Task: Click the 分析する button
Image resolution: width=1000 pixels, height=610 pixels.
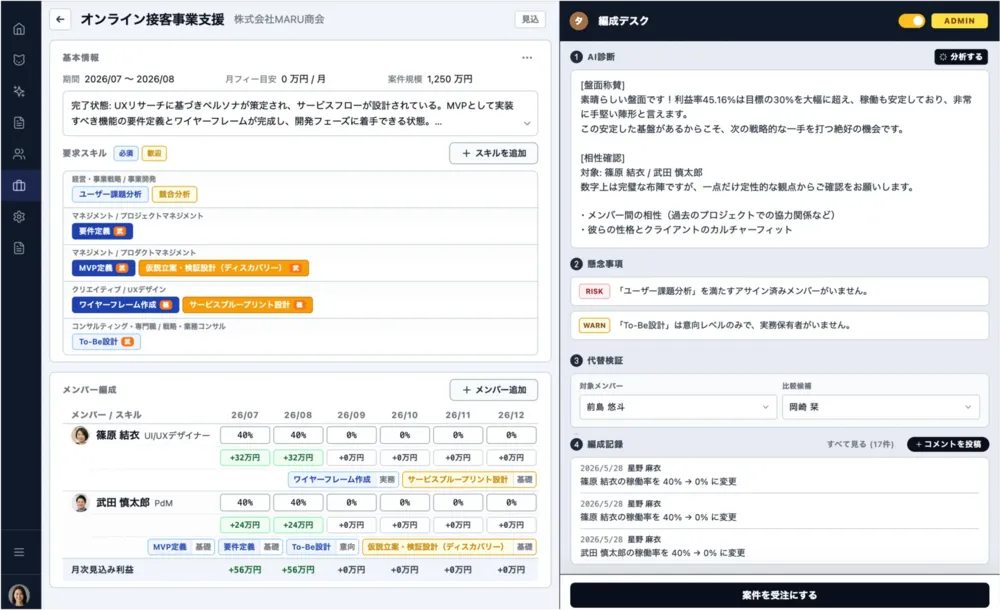Action: click(961, 57)
